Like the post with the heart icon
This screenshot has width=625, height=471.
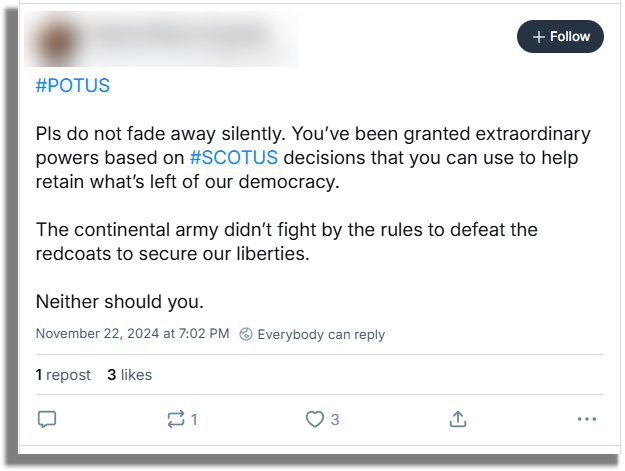click(x=315, y=419)
